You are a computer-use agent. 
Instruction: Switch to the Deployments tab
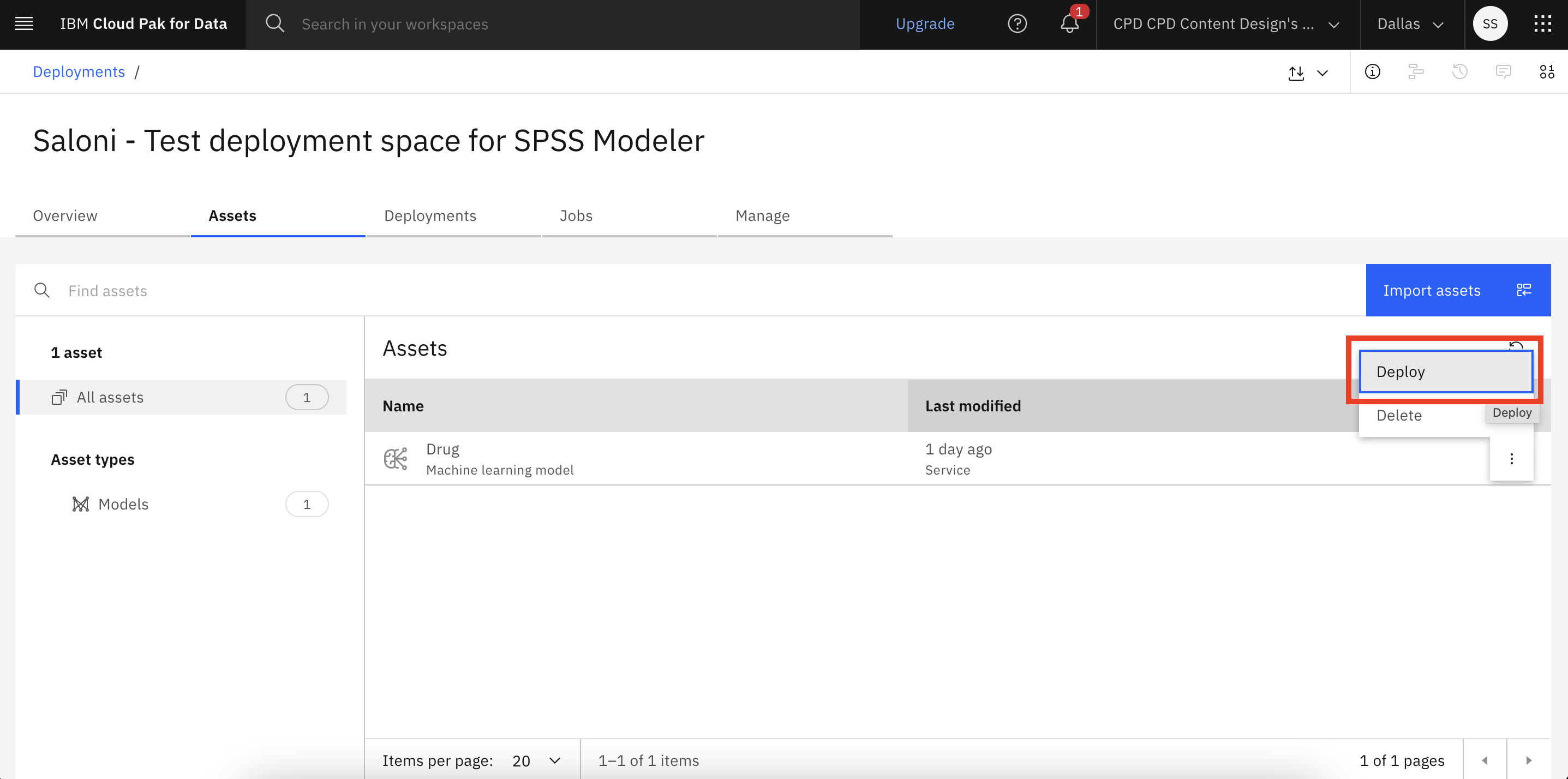tap(430, 215)
